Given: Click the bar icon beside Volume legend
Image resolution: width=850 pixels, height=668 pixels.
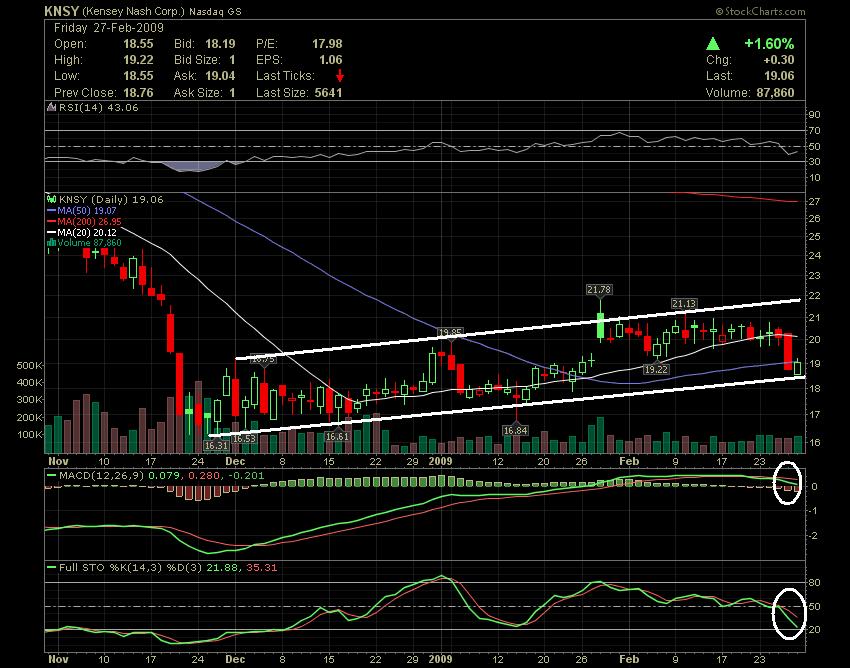Looking at the screenshot, I should [x=51, y=243].
